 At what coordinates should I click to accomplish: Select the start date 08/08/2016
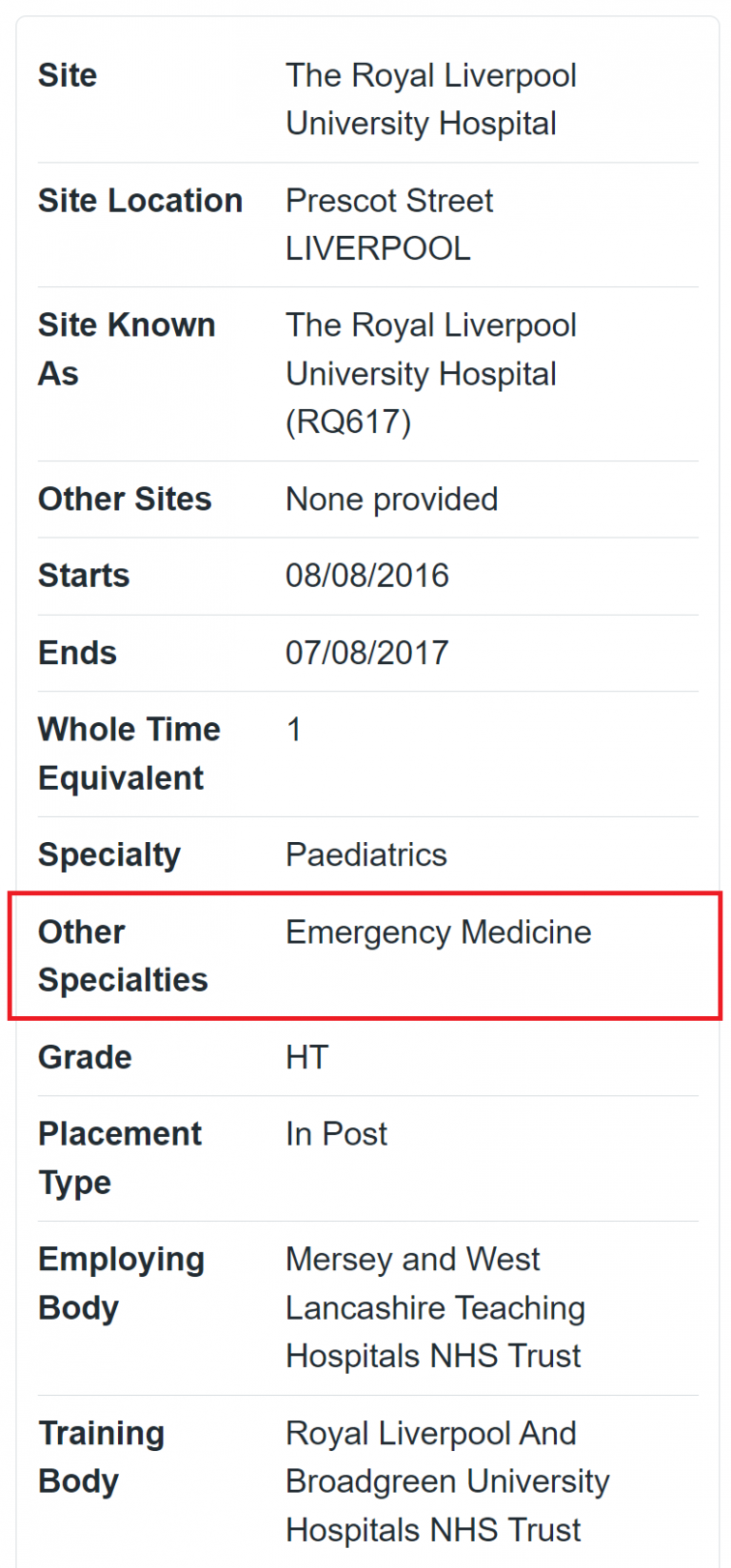367,576
